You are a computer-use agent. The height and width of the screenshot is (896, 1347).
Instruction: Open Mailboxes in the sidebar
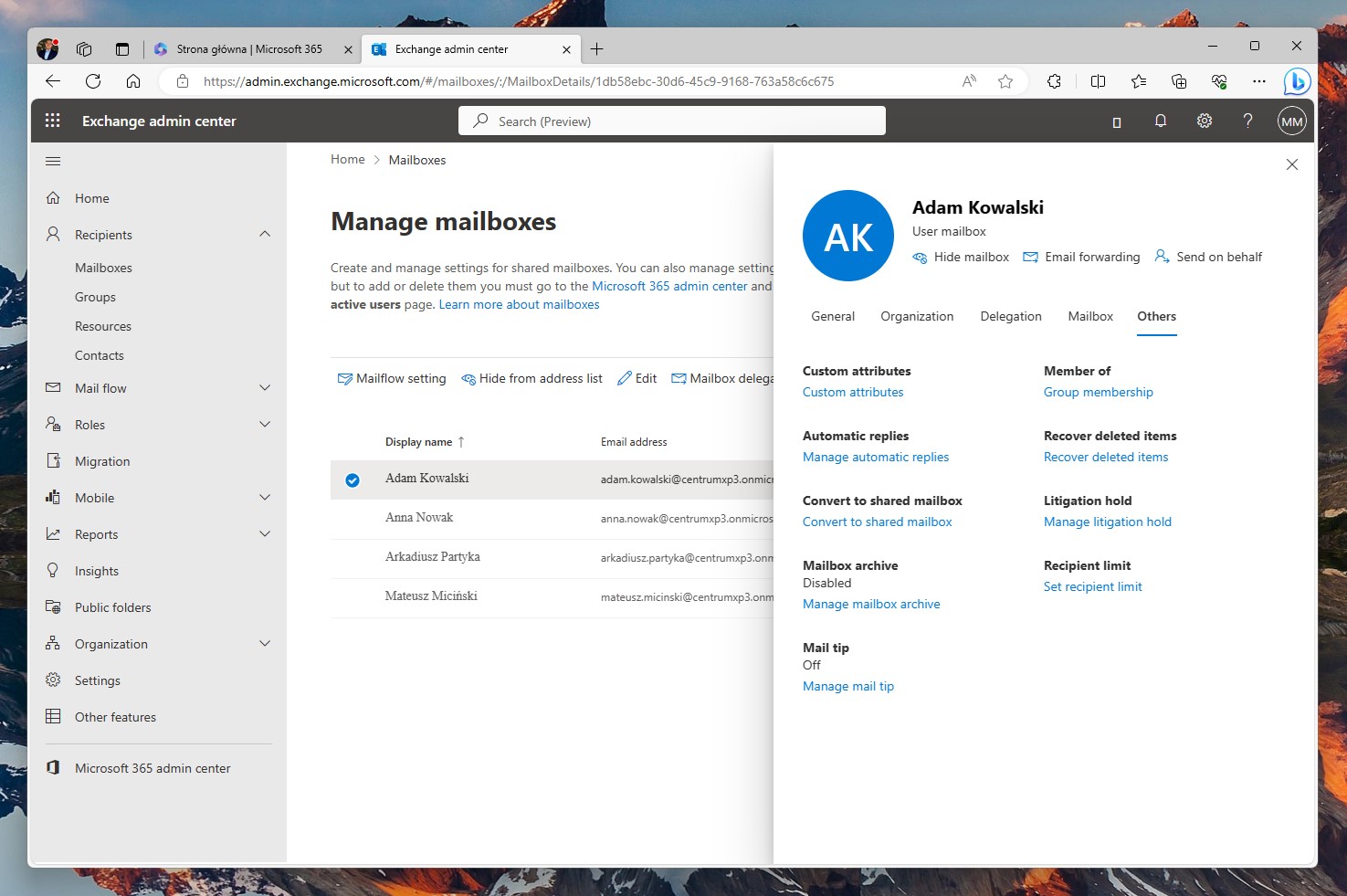click(x=103, y=268)
